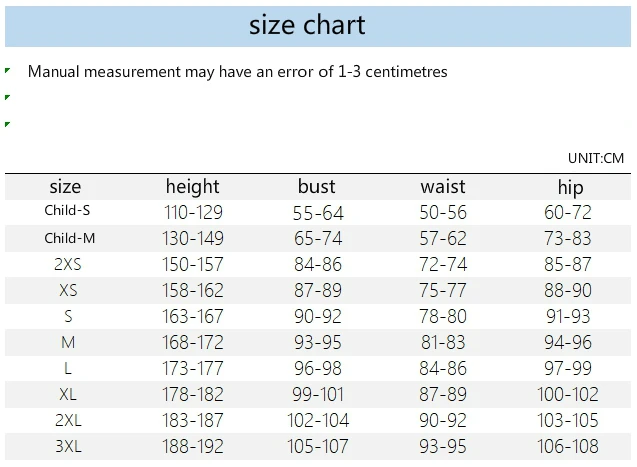Screen dimensions: 637x467
Task: Select the XL hip value 100-102
Action: (568, 394)
